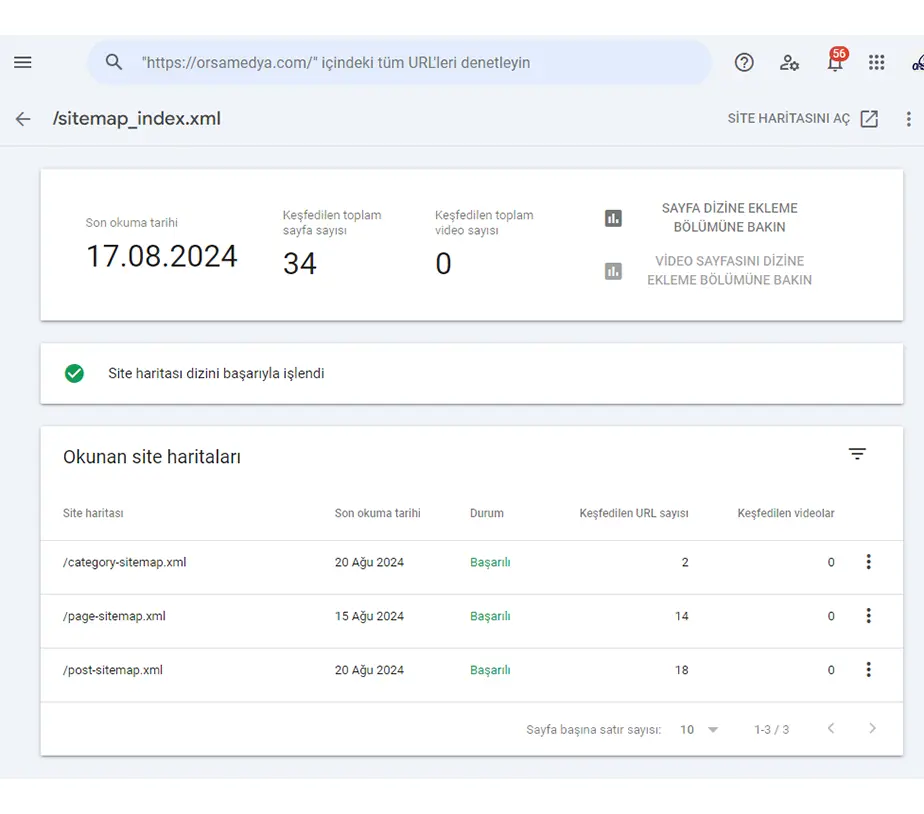Screen dimensions: 924x814
Task: Open notifications bell with 56 badge
Action: [x=836, y=60]
